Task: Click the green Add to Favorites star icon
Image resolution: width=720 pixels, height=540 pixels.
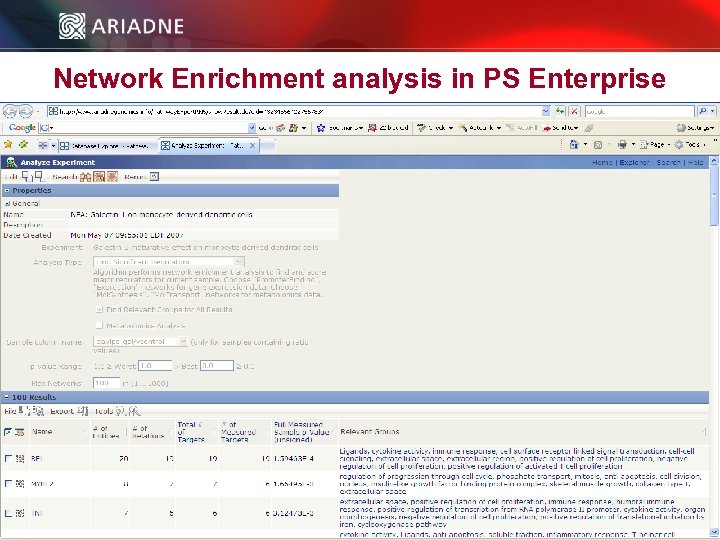Action: (x=23, y=145)
